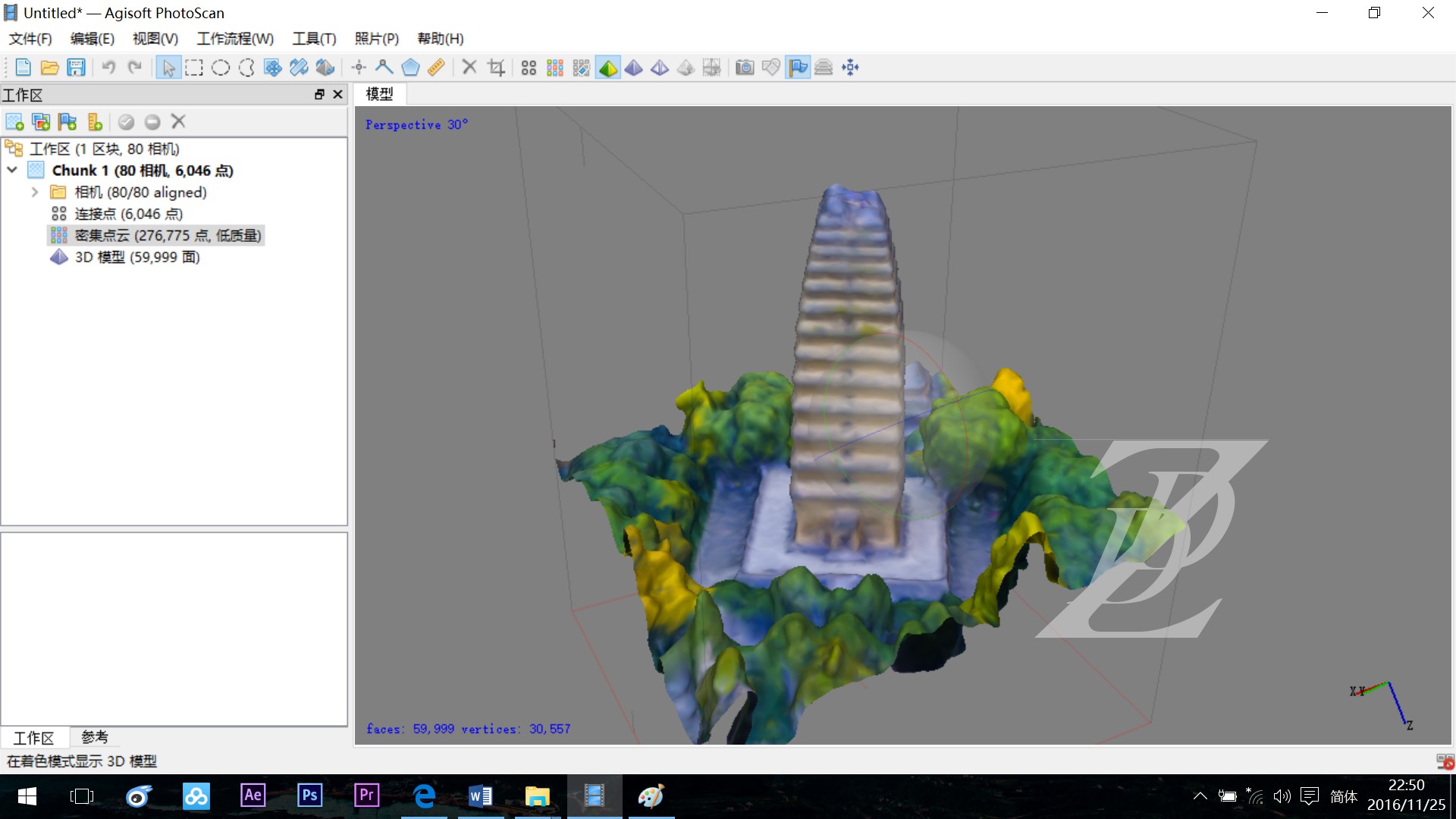Switch to the 模型 view tab
Screen dimensions: 1456x819
[x=380, y=94]
